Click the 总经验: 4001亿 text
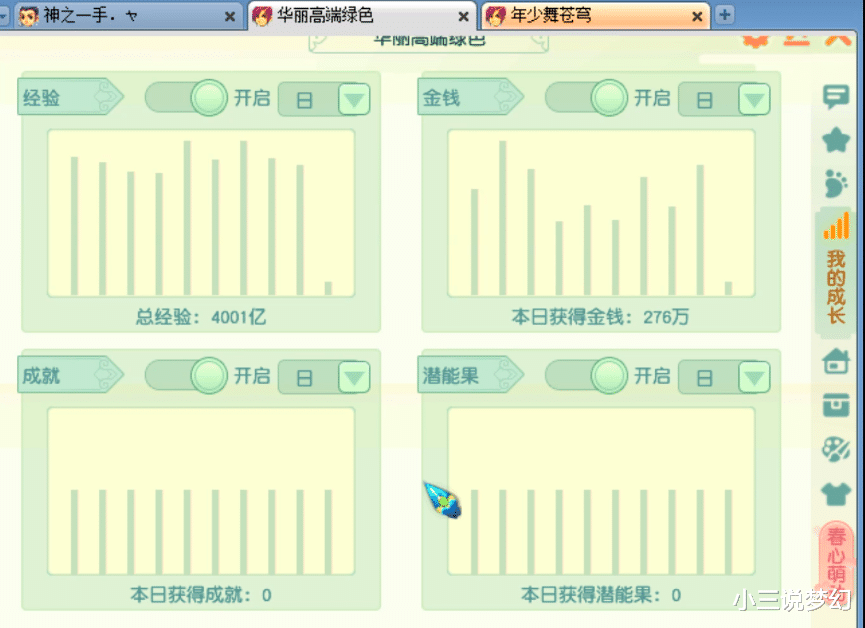Screen dimensions: 865x628 [x=201, y=317]
